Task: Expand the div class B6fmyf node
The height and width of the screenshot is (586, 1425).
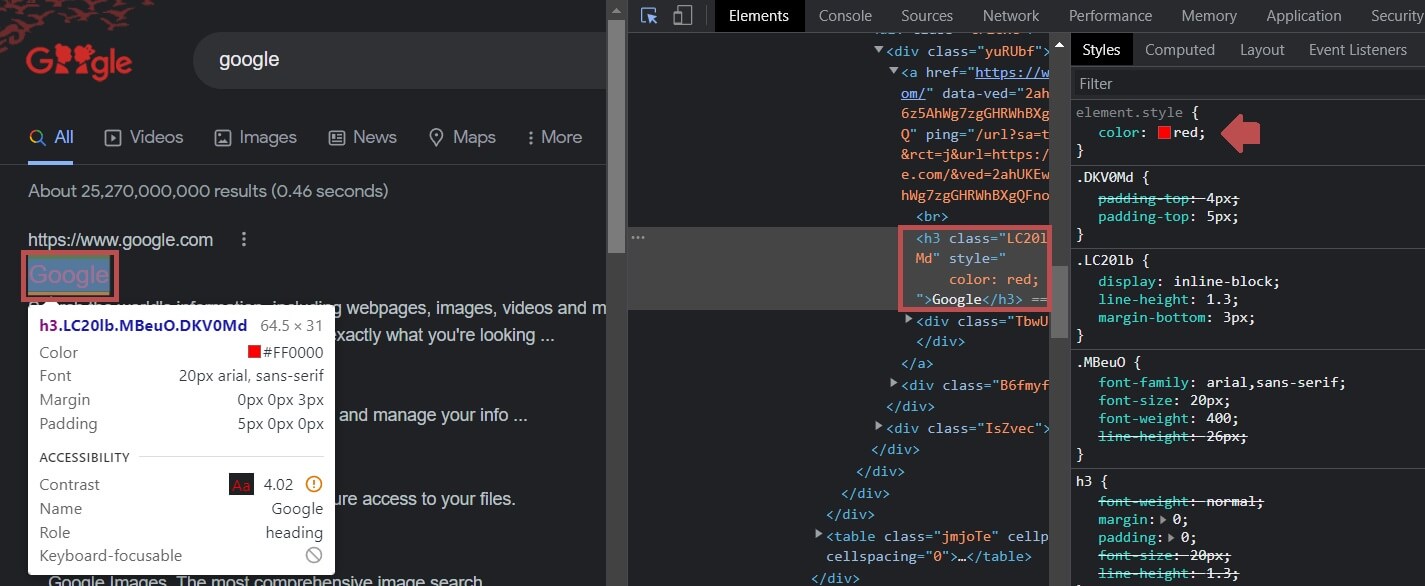Action: coord(894,384)
